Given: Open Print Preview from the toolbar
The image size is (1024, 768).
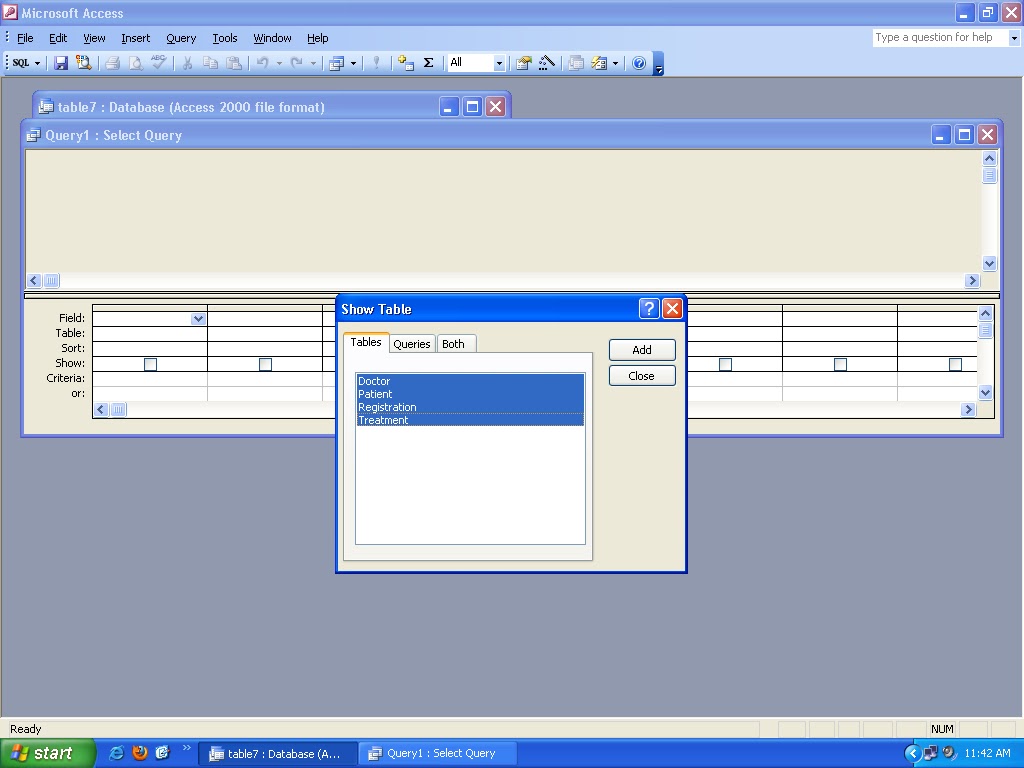Looking at the screenshot, I should pos(135,63).
